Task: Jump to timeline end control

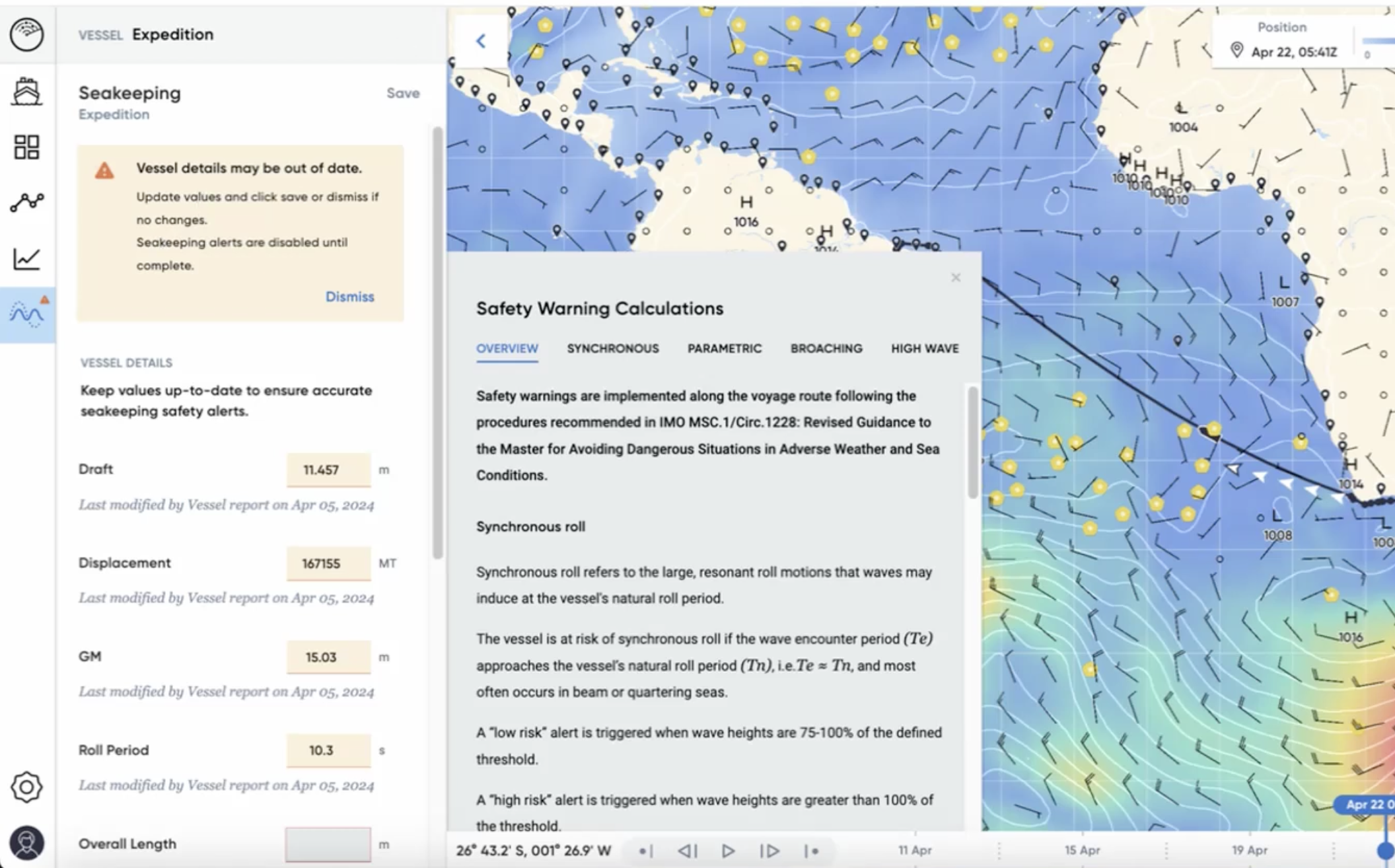Action: 812,851
